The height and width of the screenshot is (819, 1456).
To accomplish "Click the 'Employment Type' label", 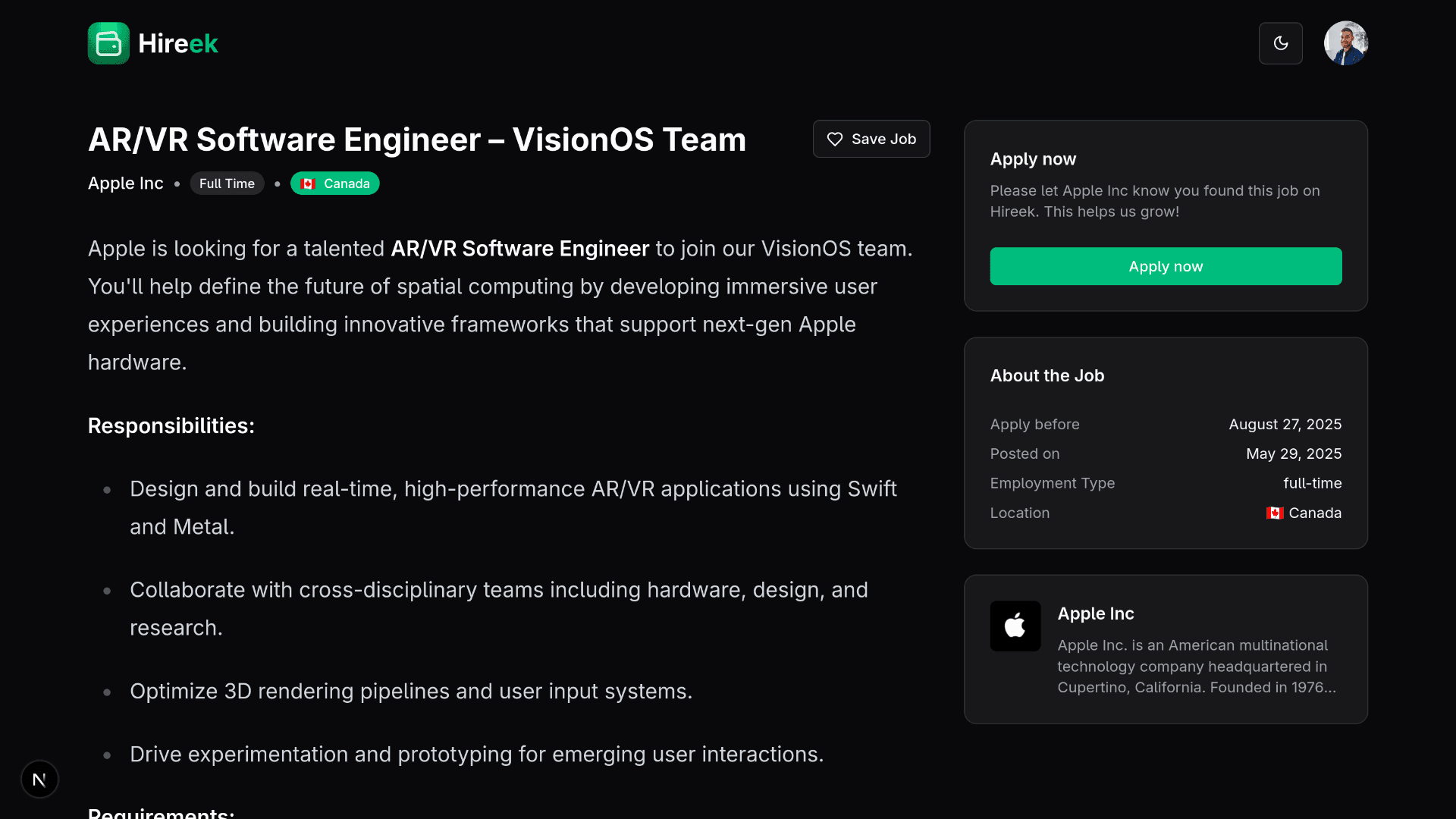I will 1053,484.
